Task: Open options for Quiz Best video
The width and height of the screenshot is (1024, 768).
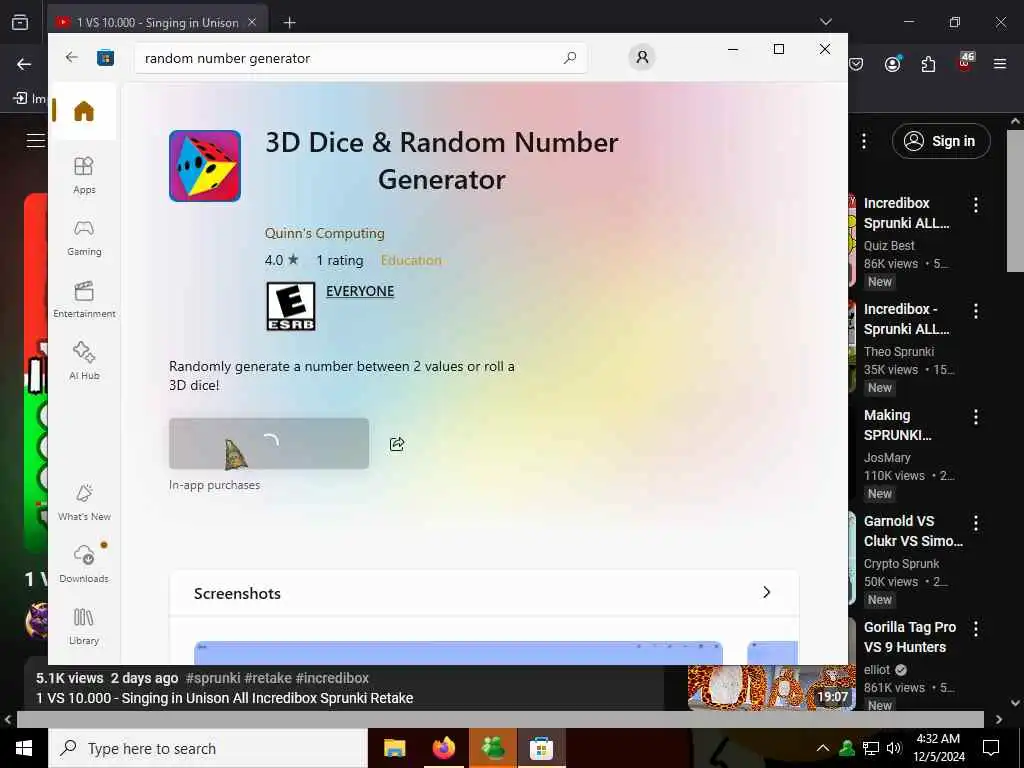Action: (976, 204)
